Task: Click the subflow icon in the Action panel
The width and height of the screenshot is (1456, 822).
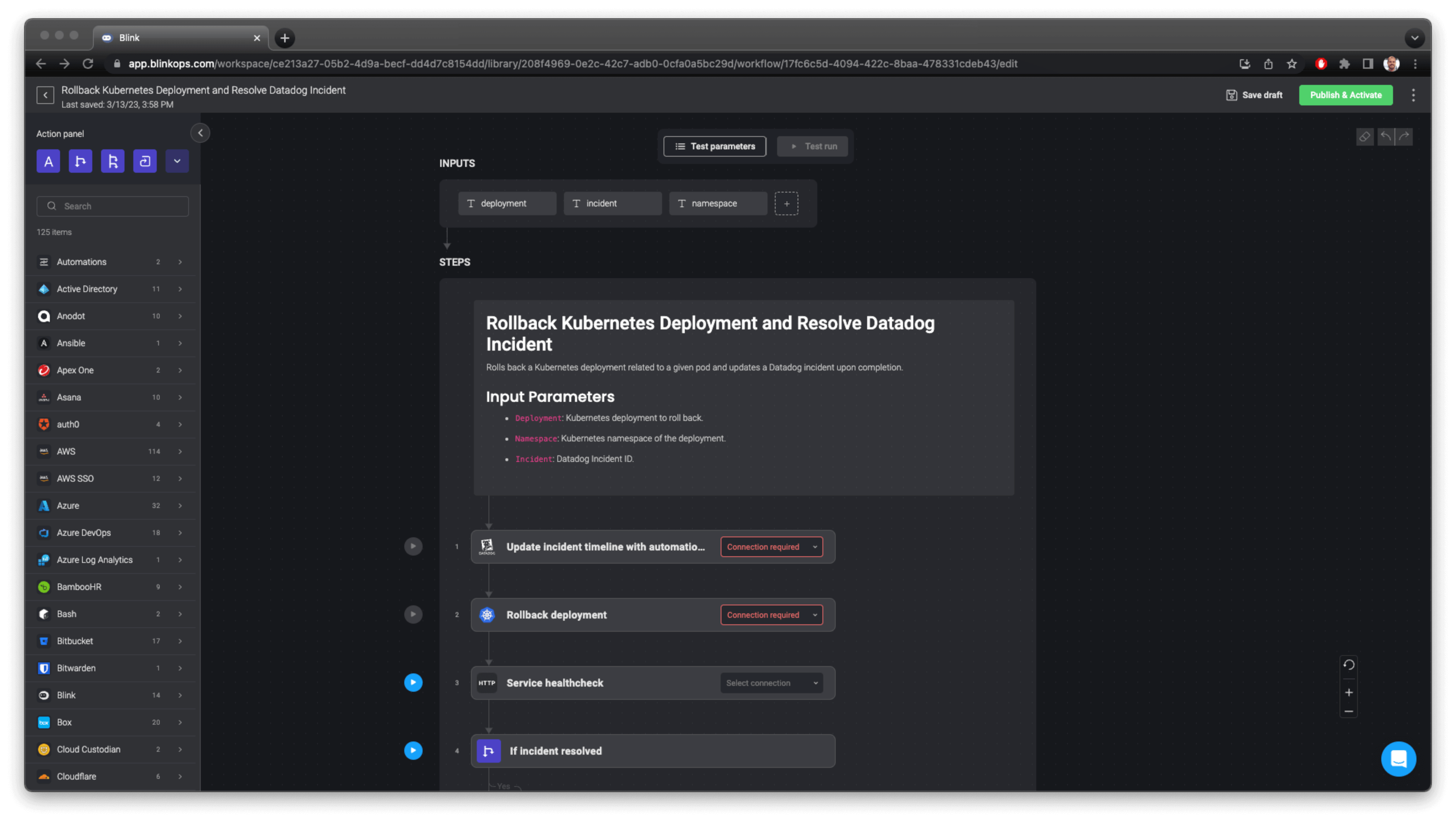Action: [x=145, y=161]
